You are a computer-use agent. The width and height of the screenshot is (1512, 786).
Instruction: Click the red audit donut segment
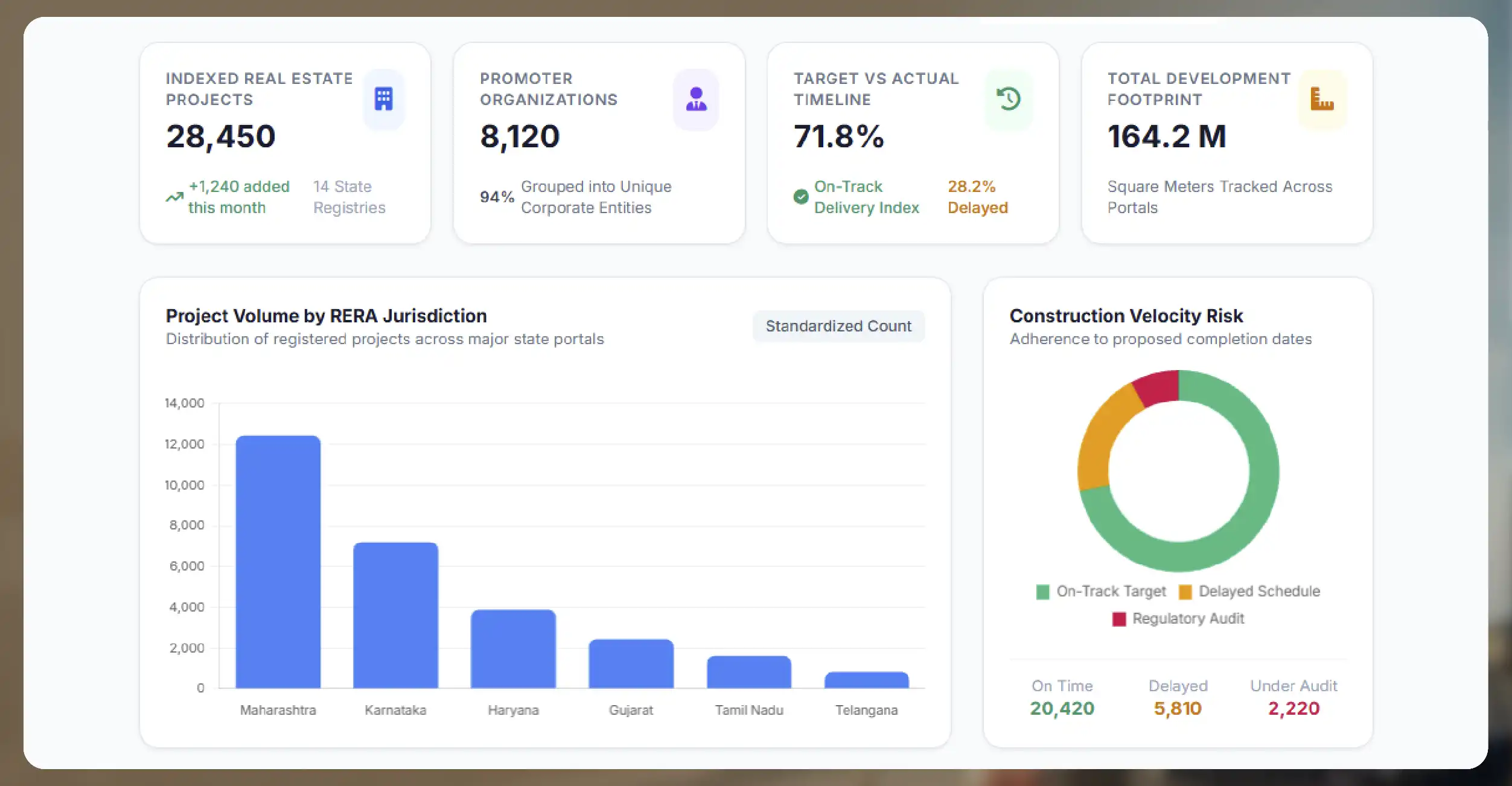[1157, 388]
